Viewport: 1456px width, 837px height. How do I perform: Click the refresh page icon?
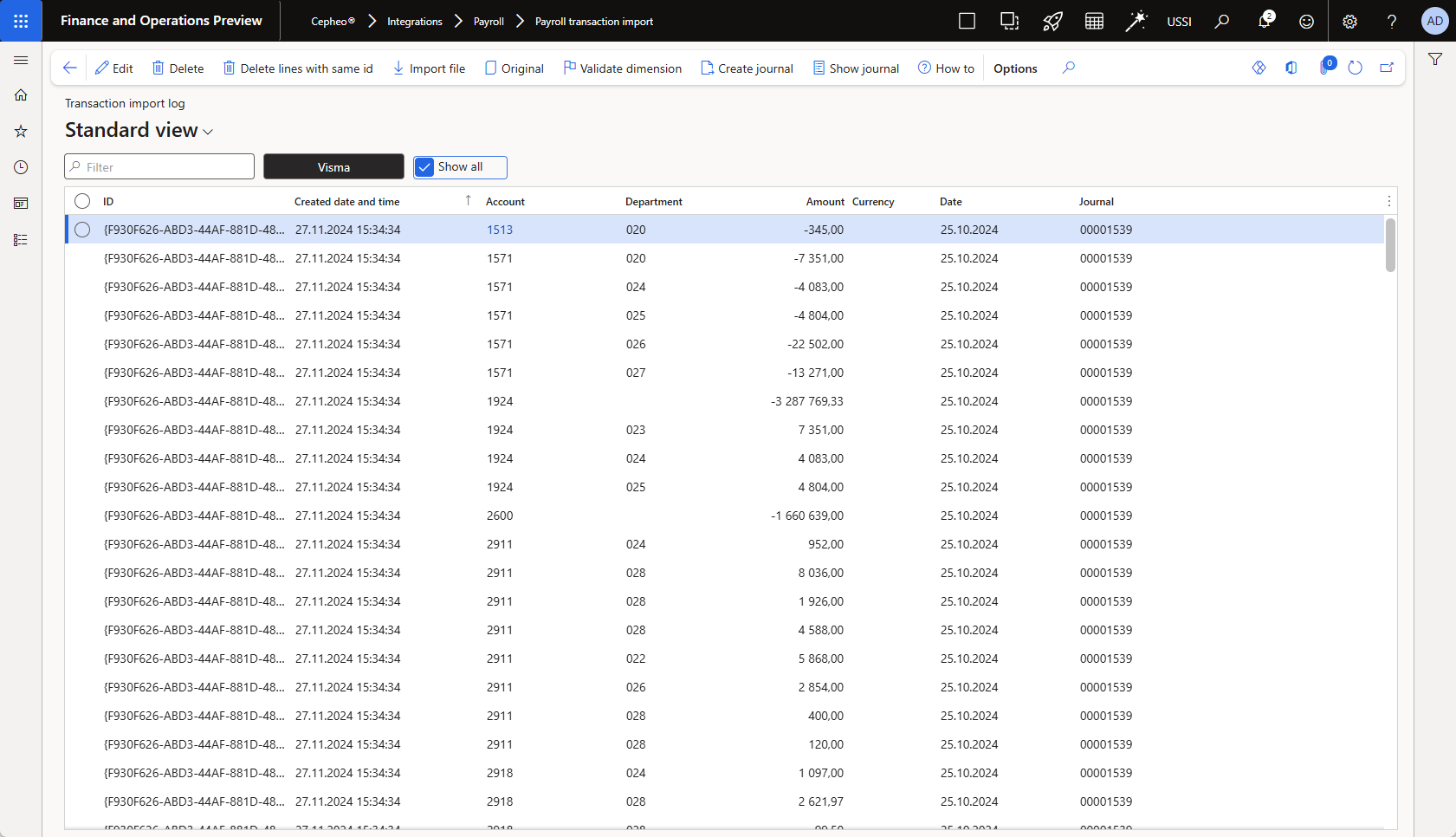click(1356, 68)
